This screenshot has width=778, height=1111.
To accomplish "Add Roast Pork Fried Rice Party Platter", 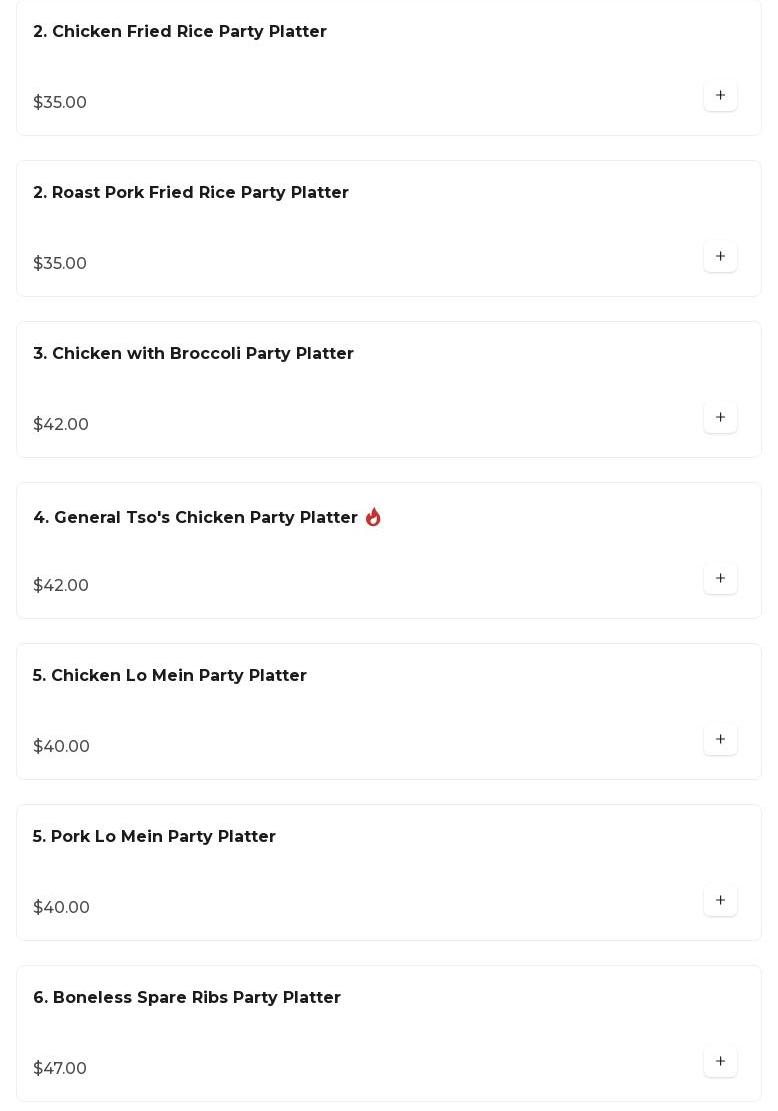I will 720,257.
